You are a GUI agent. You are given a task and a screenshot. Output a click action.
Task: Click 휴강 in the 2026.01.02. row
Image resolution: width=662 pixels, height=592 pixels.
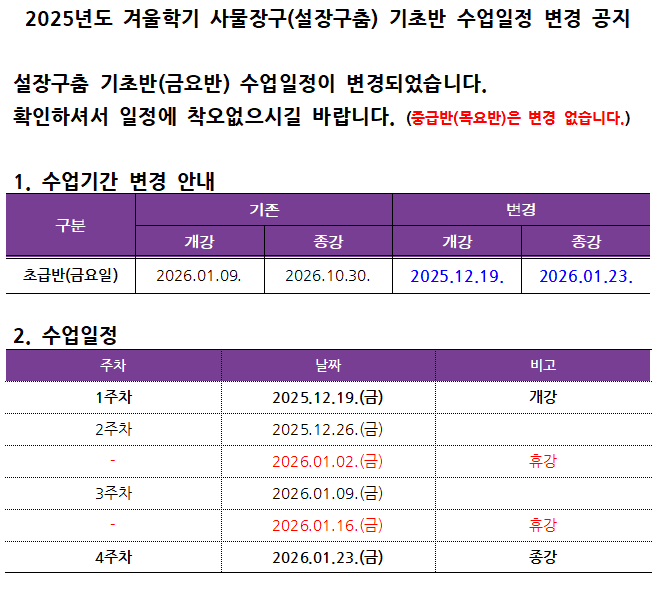(x=543, y=461)
